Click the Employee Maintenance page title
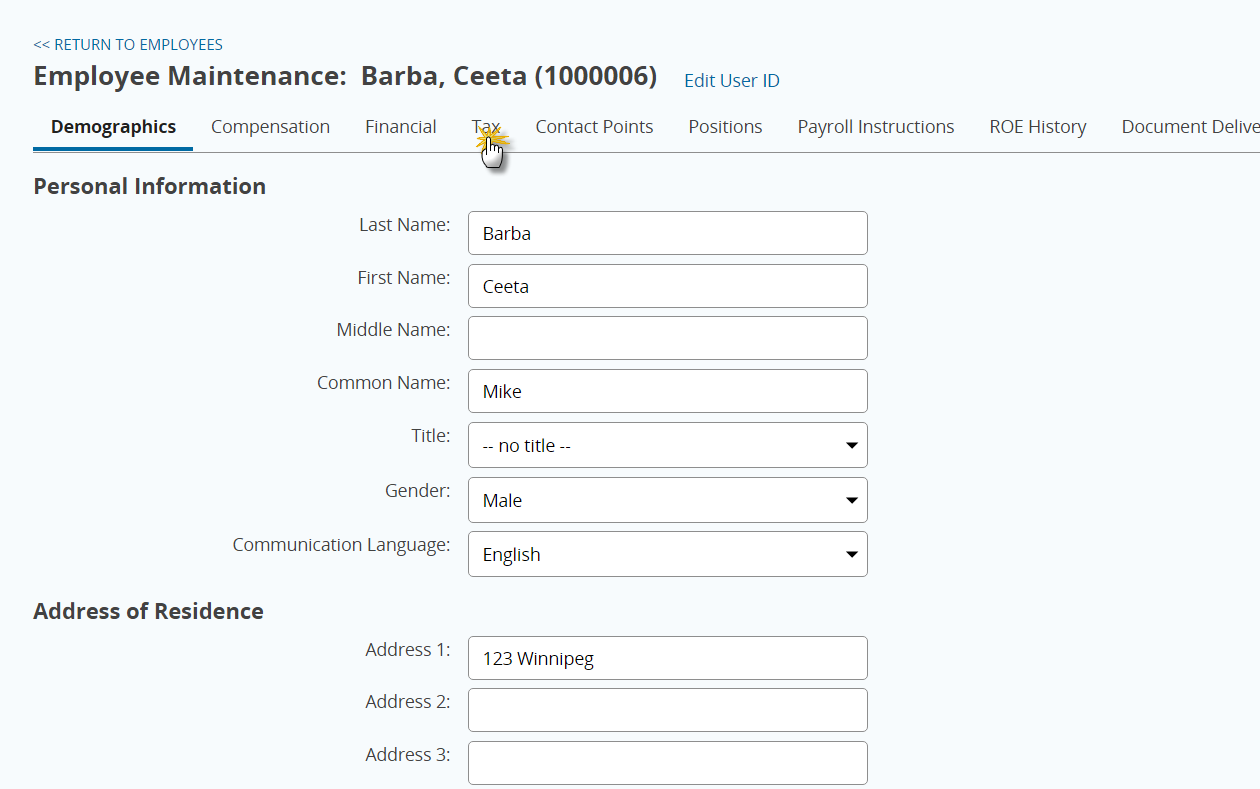The height and width of the screenshot is (789, 1260). click(345, 76)
